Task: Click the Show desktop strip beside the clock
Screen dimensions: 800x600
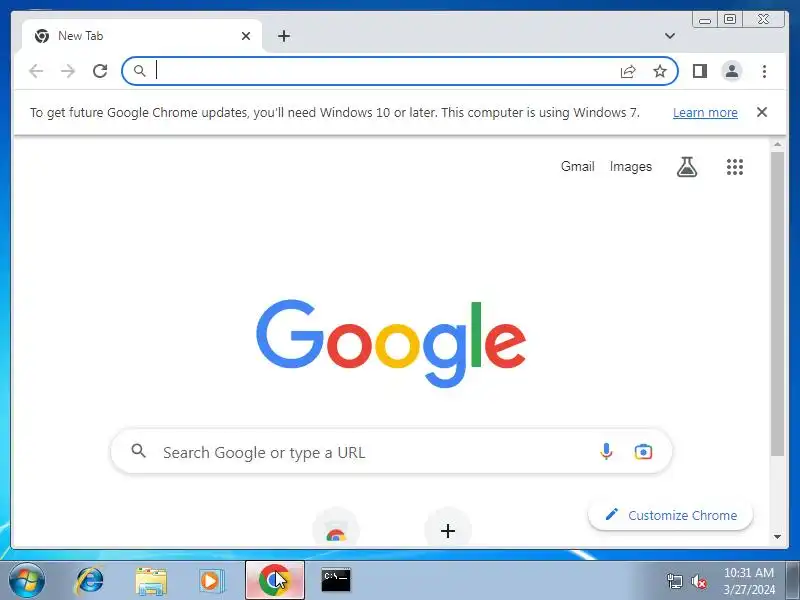Action: (x=793, y=580)
